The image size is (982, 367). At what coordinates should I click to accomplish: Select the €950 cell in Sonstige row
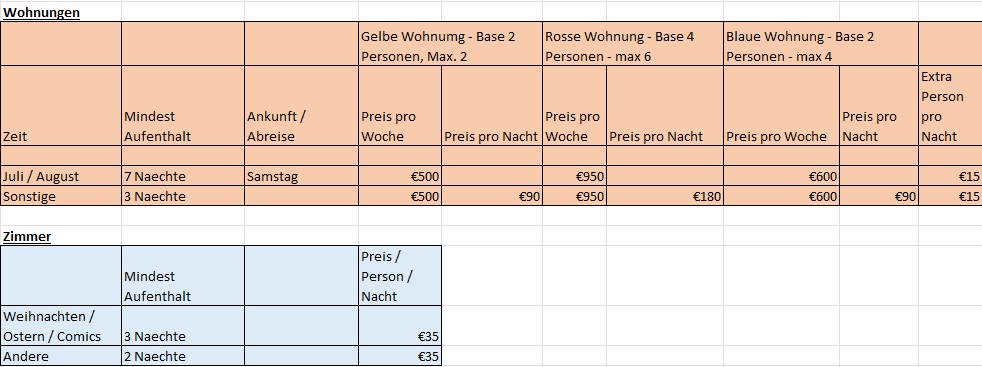[574, 196]
